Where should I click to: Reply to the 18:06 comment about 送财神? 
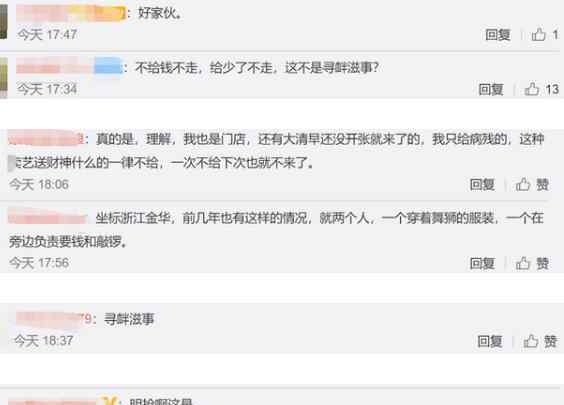(x=482, y=185)
